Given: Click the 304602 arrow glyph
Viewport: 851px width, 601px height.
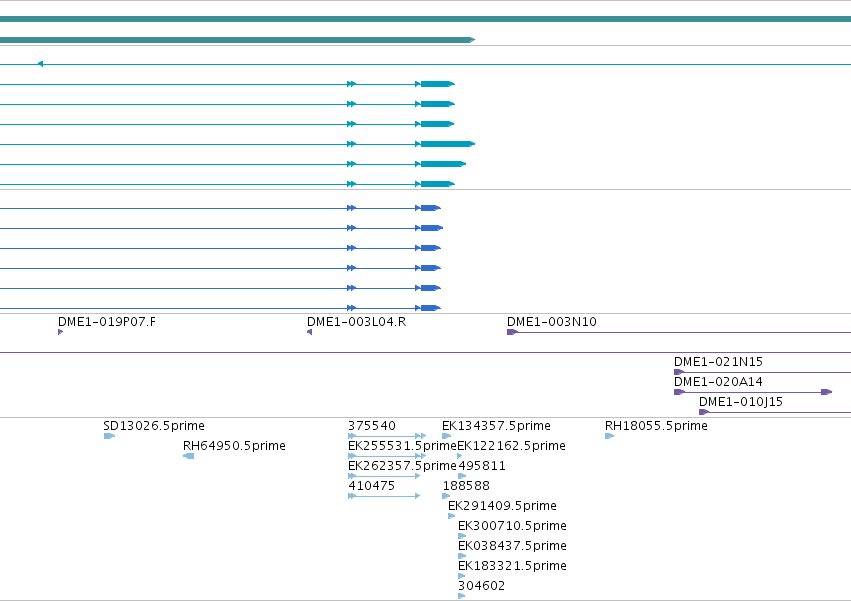Looking at the screenshot, I should pos(462,596).
